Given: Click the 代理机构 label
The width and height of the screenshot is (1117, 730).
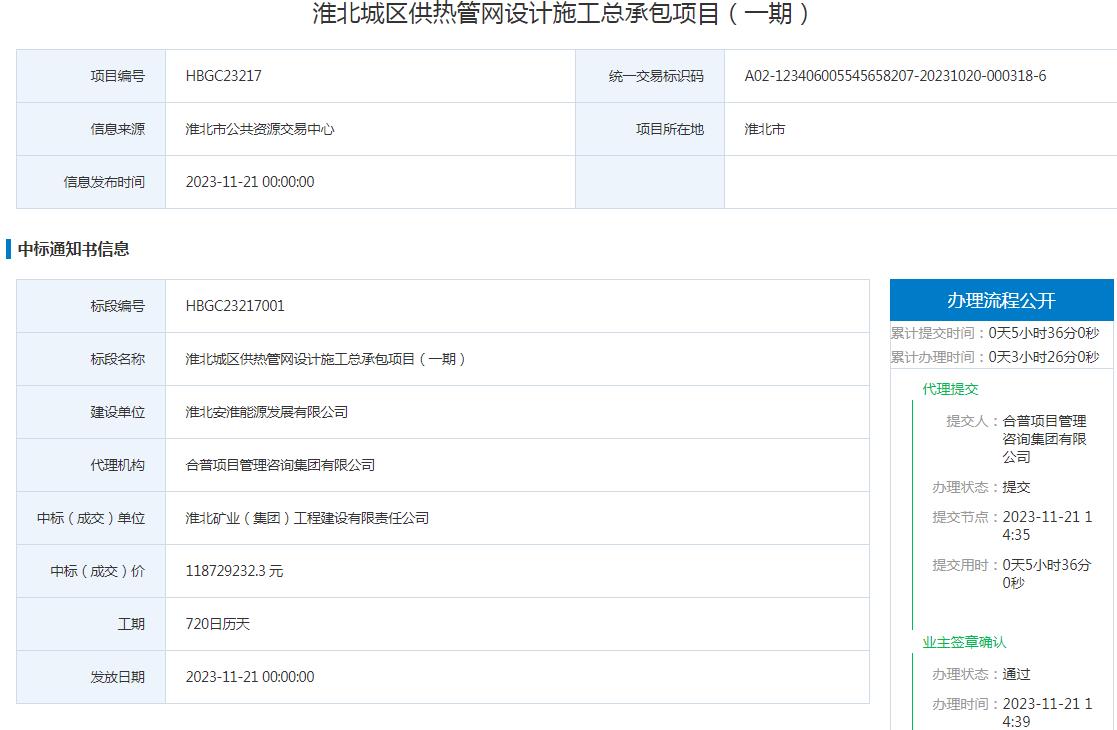Looking at the screenshot, I should click(117, 465).
